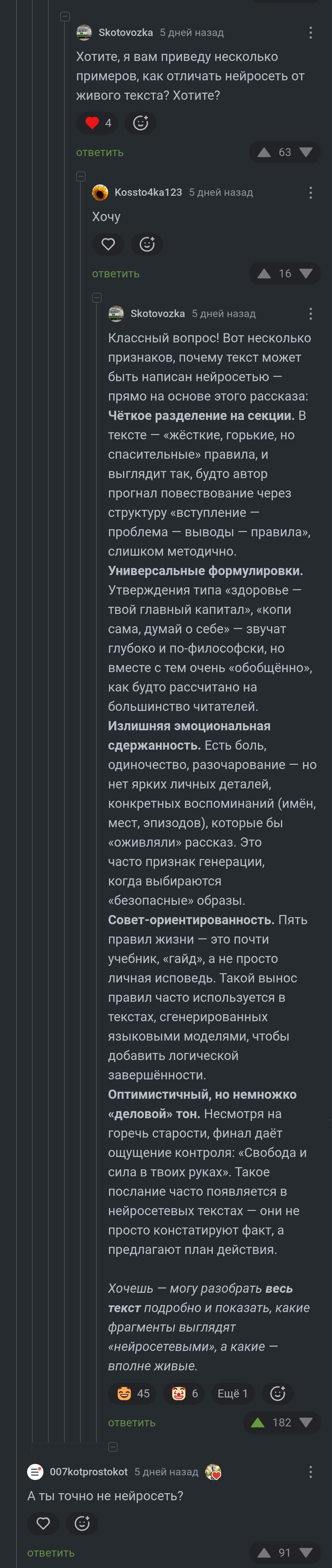The image size is (332, 1568).
Task: Collapse the Kossto4ka123 reply thread
Action: [x=80, y=176]
